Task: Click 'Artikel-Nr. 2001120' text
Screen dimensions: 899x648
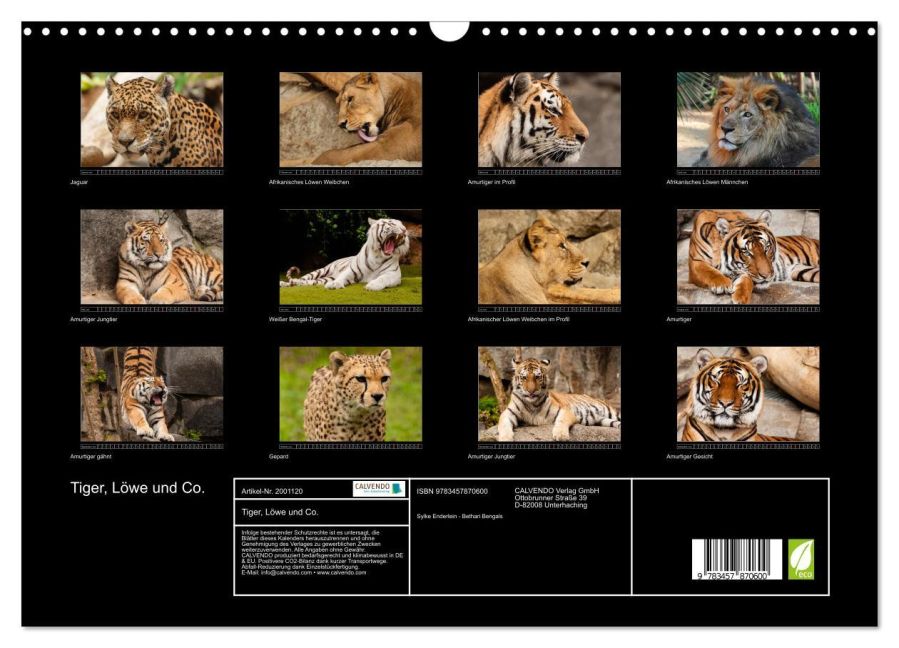Action: (x=272, y=491)
